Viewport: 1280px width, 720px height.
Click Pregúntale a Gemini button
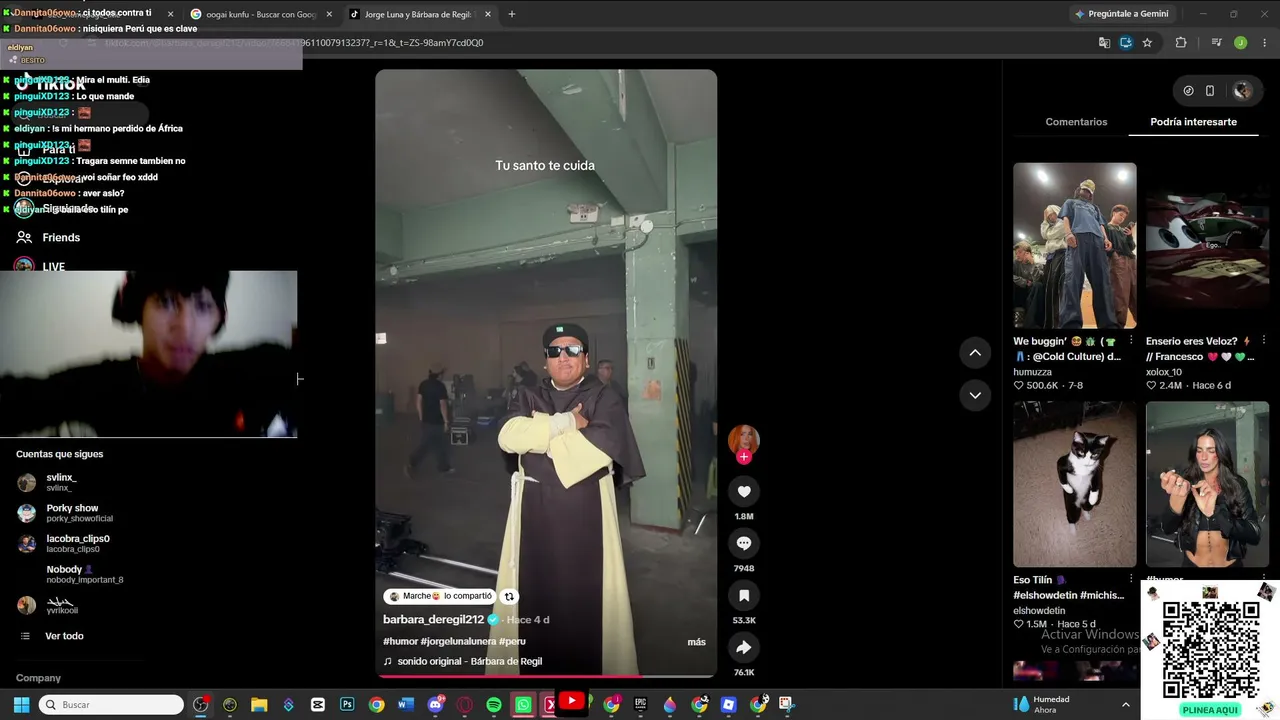pyautogui.click(x=1122, y=14)
